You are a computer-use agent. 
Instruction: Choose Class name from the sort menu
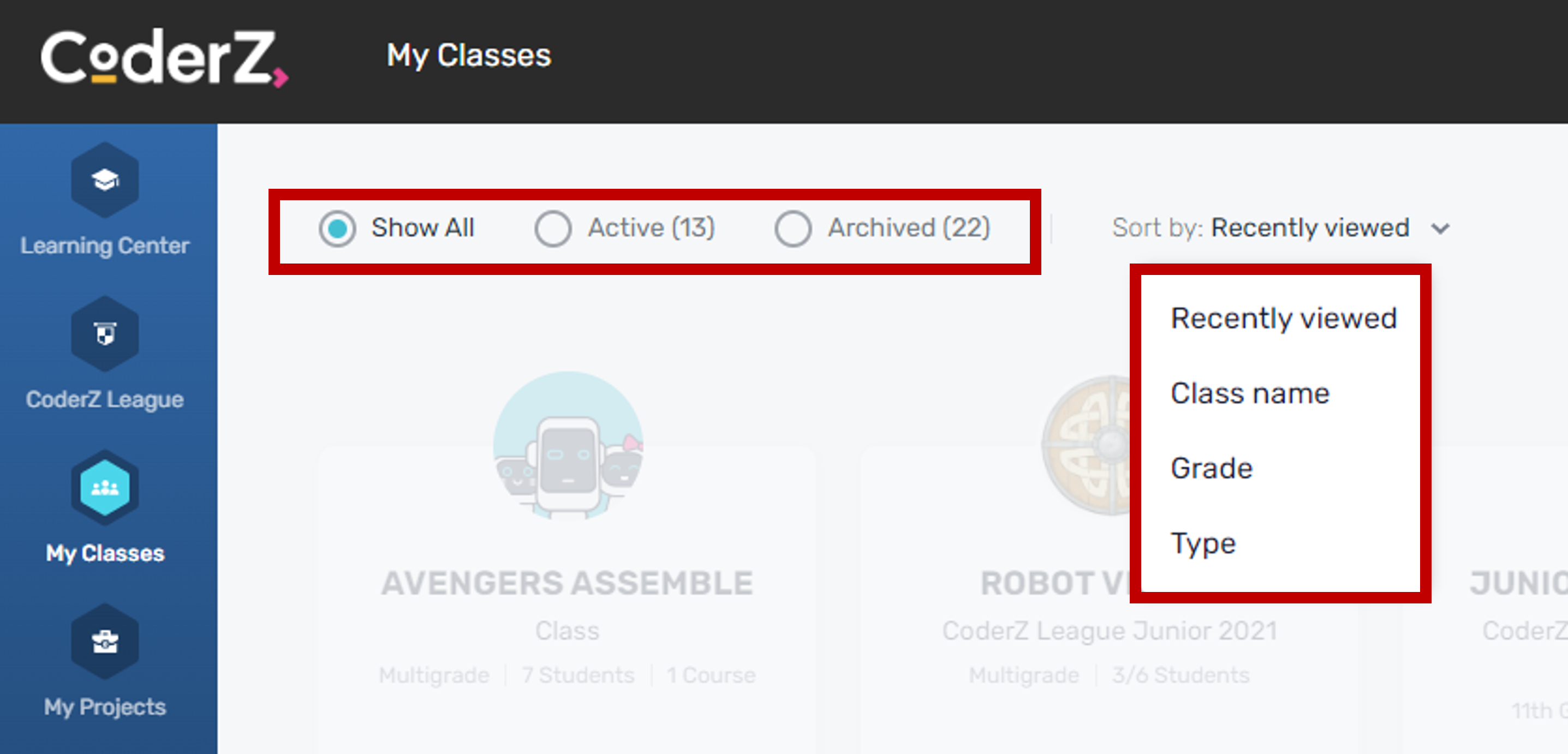(1250, 393)
